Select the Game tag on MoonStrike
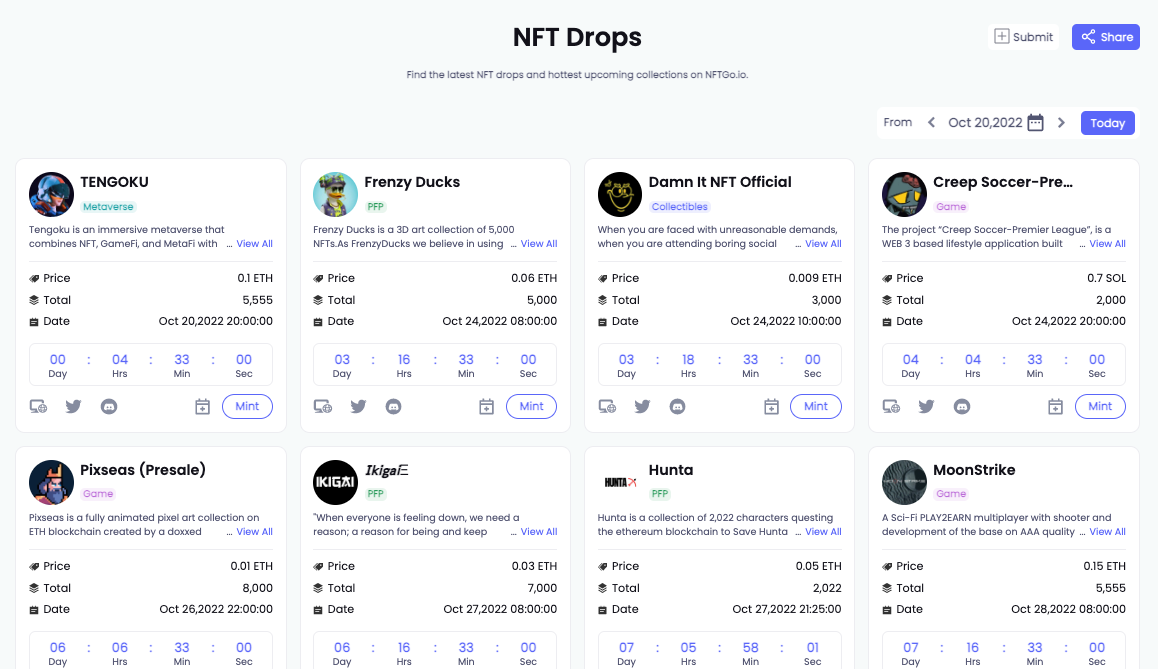This screenshot has height=669, width=1158. [950, 494]
